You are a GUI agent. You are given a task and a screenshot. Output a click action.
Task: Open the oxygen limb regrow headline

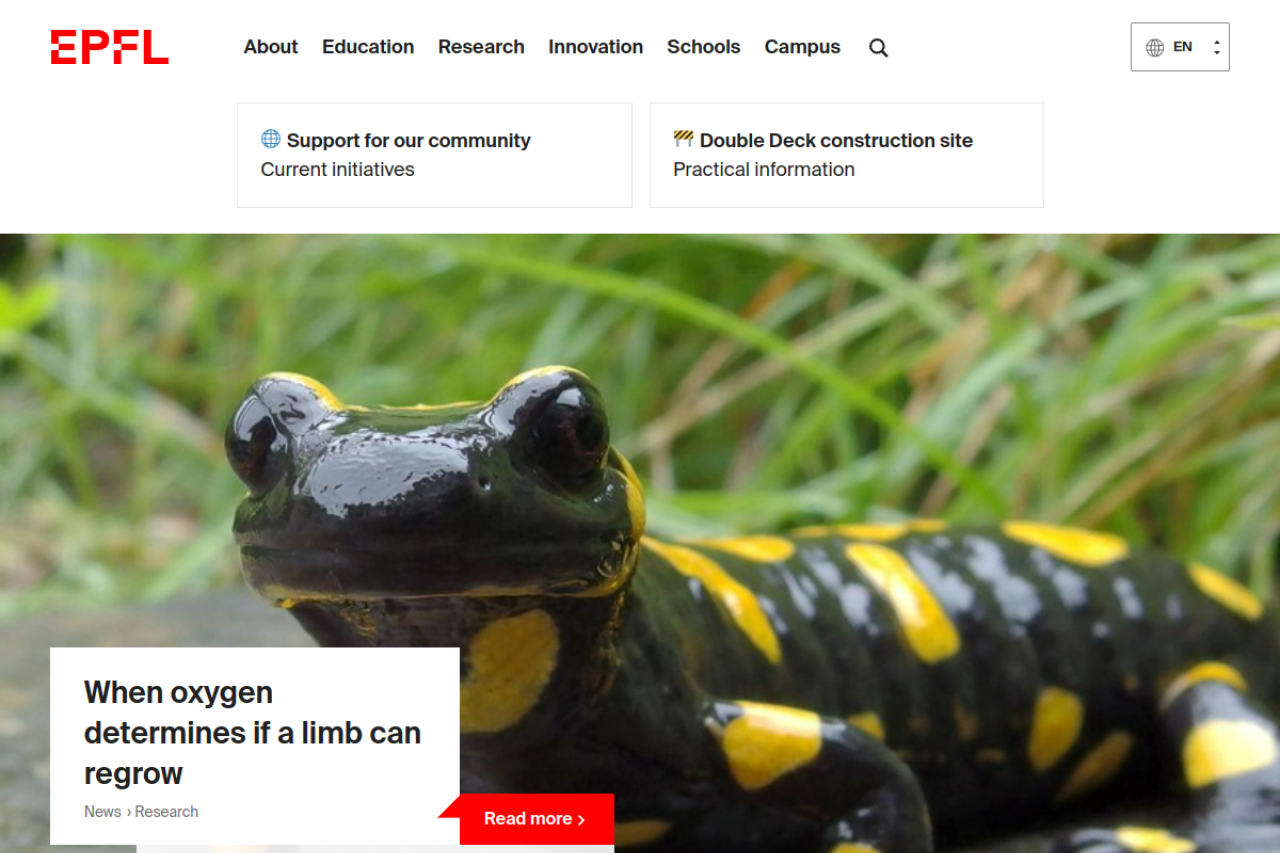click(252, 733)
